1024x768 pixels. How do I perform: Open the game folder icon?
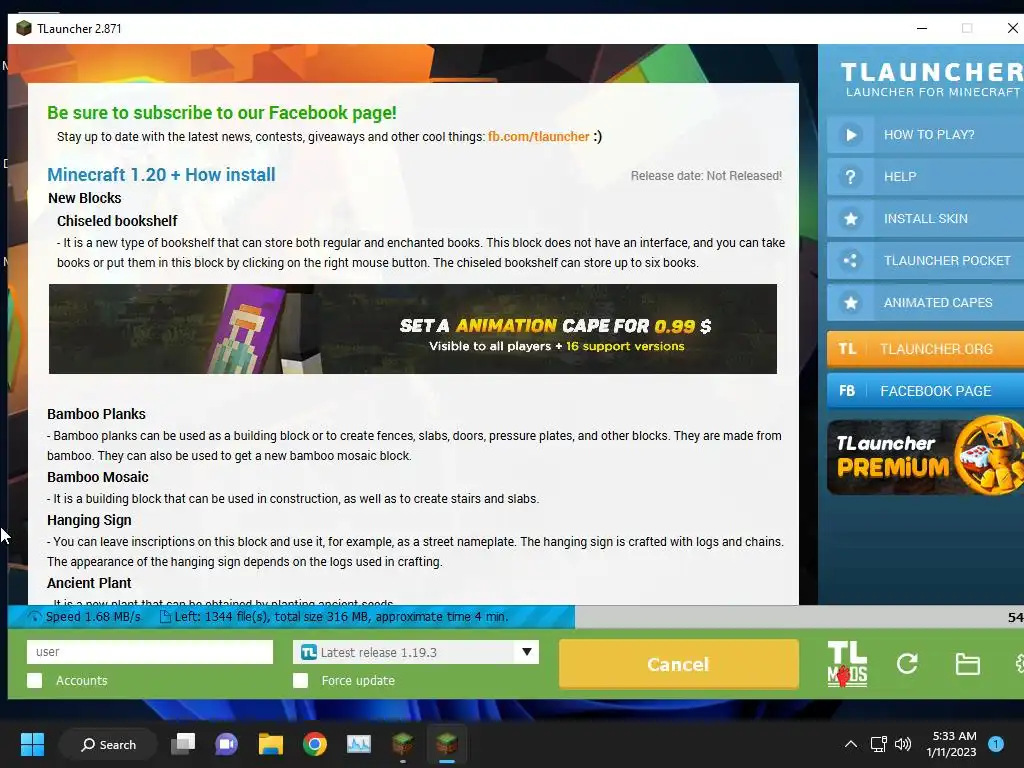967,664
